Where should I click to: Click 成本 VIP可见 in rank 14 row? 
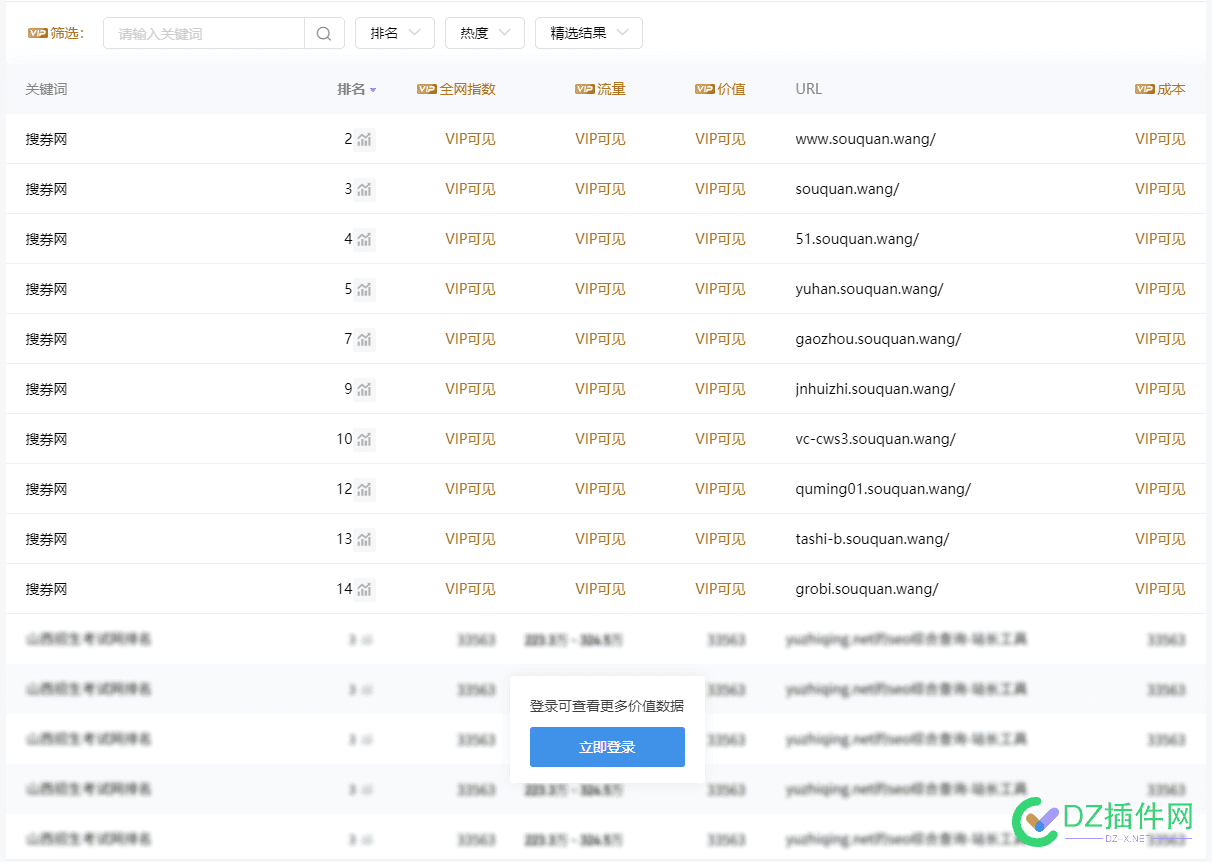pyautogui.click(x=1160, y=589)
